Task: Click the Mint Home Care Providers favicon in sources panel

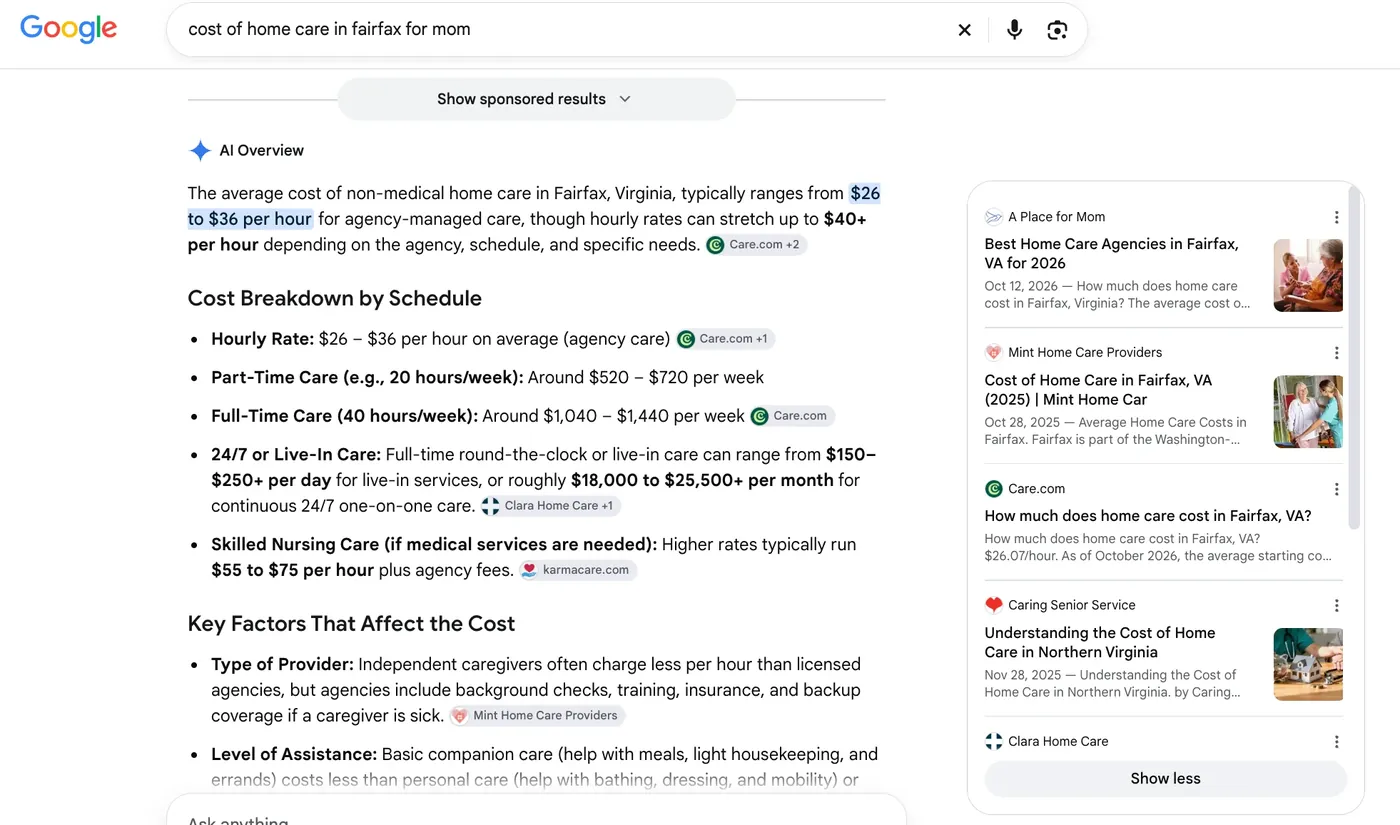Action: pyautogui.click(x=993, y=353)
